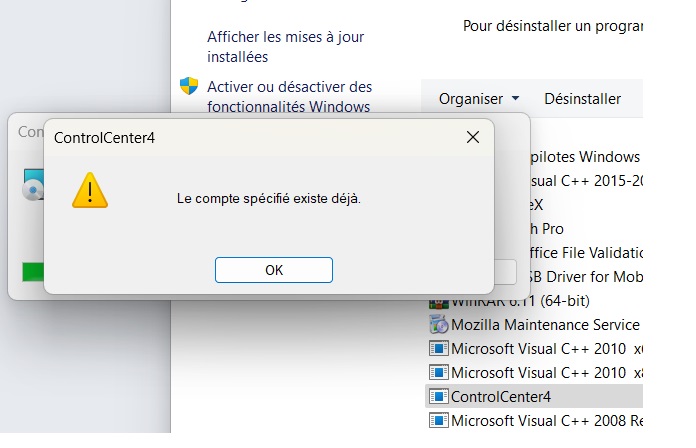Close the ControlCenter4 warning dialog

click(473, 137)
